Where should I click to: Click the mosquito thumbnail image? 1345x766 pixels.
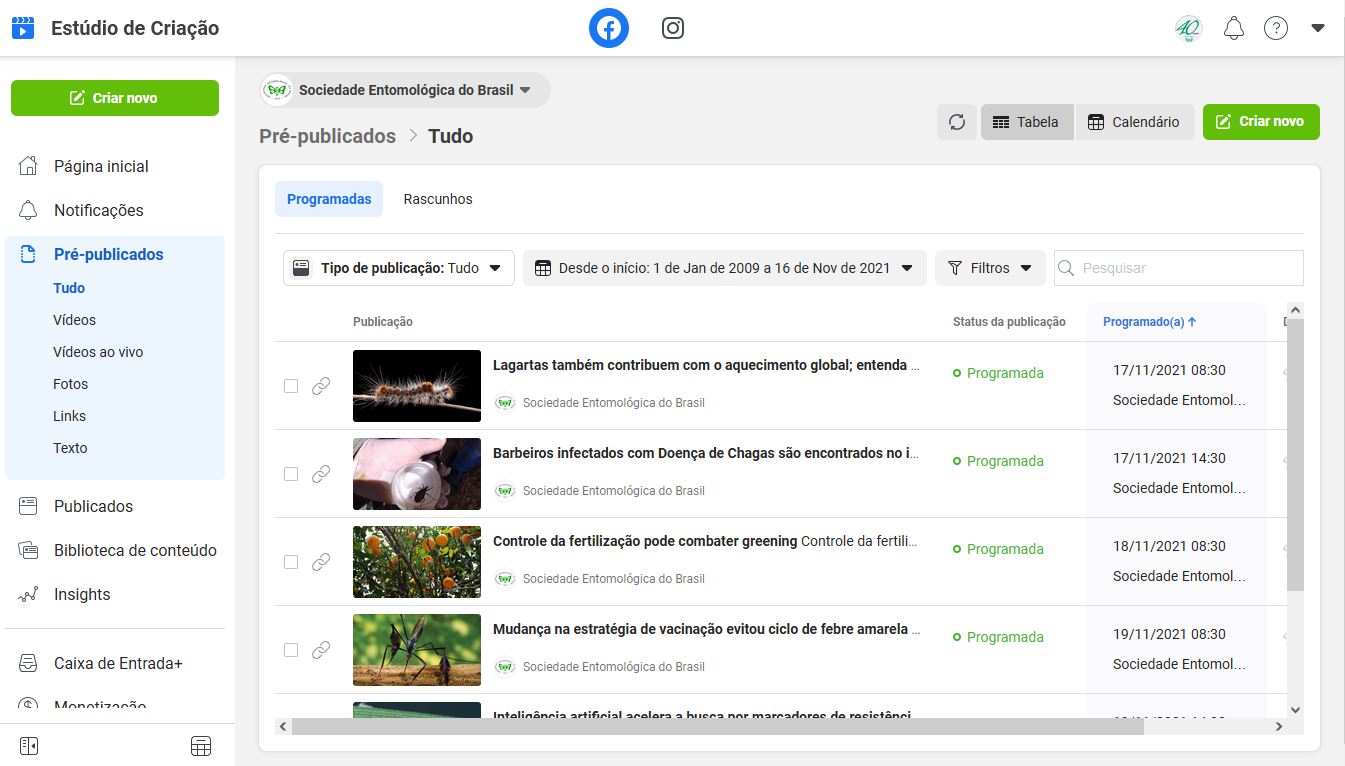click(417, 650)
